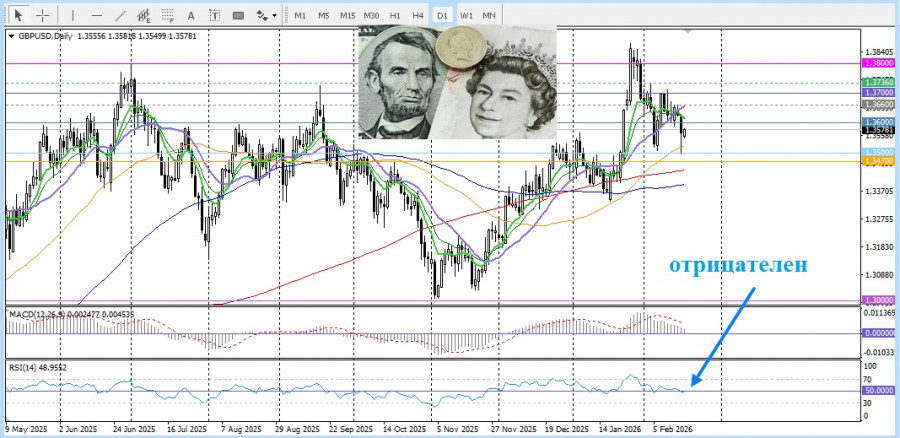Click the magenta 1.38000 price level label
This screenshot has height=438, width=900.
(876, 62)
